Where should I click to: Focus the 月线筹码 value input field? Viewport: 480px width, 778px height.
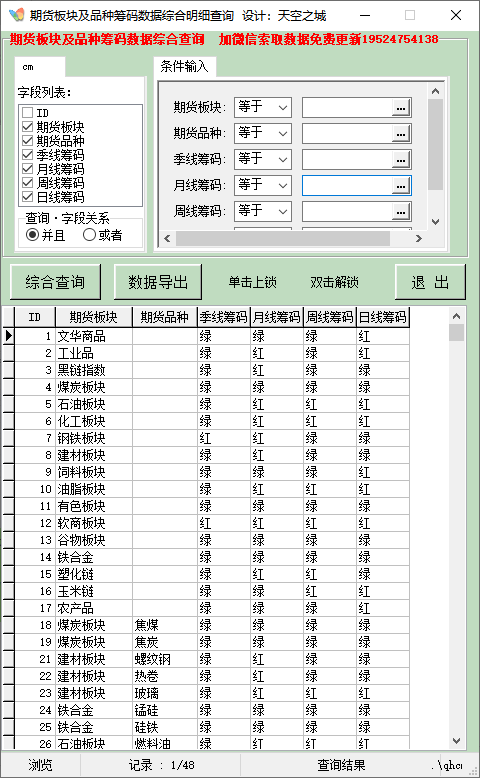pos(346,186)
